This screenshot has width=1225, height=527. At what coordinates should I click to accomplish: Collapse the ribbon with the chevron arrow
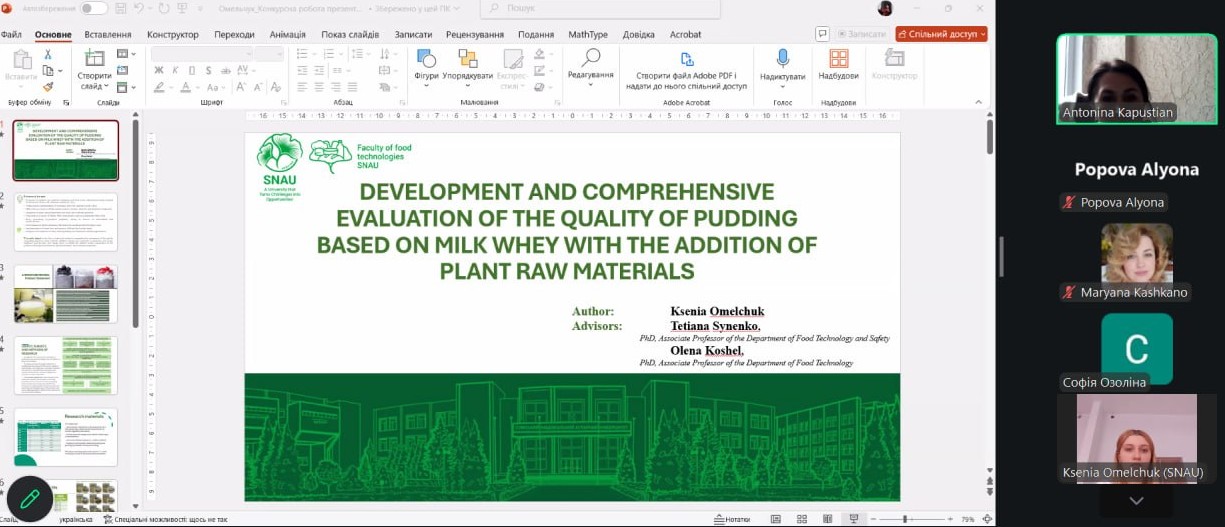point(981,102)
